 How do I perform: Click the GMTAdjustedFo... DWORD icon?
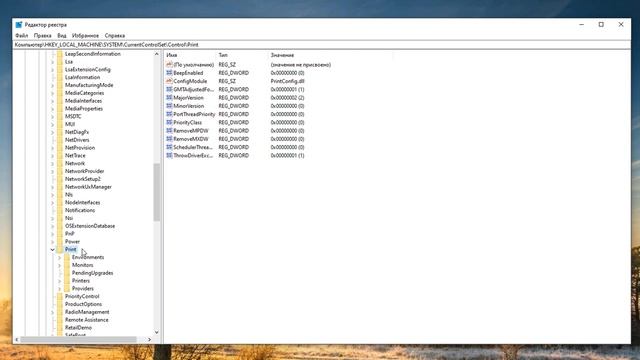(169, 89)
